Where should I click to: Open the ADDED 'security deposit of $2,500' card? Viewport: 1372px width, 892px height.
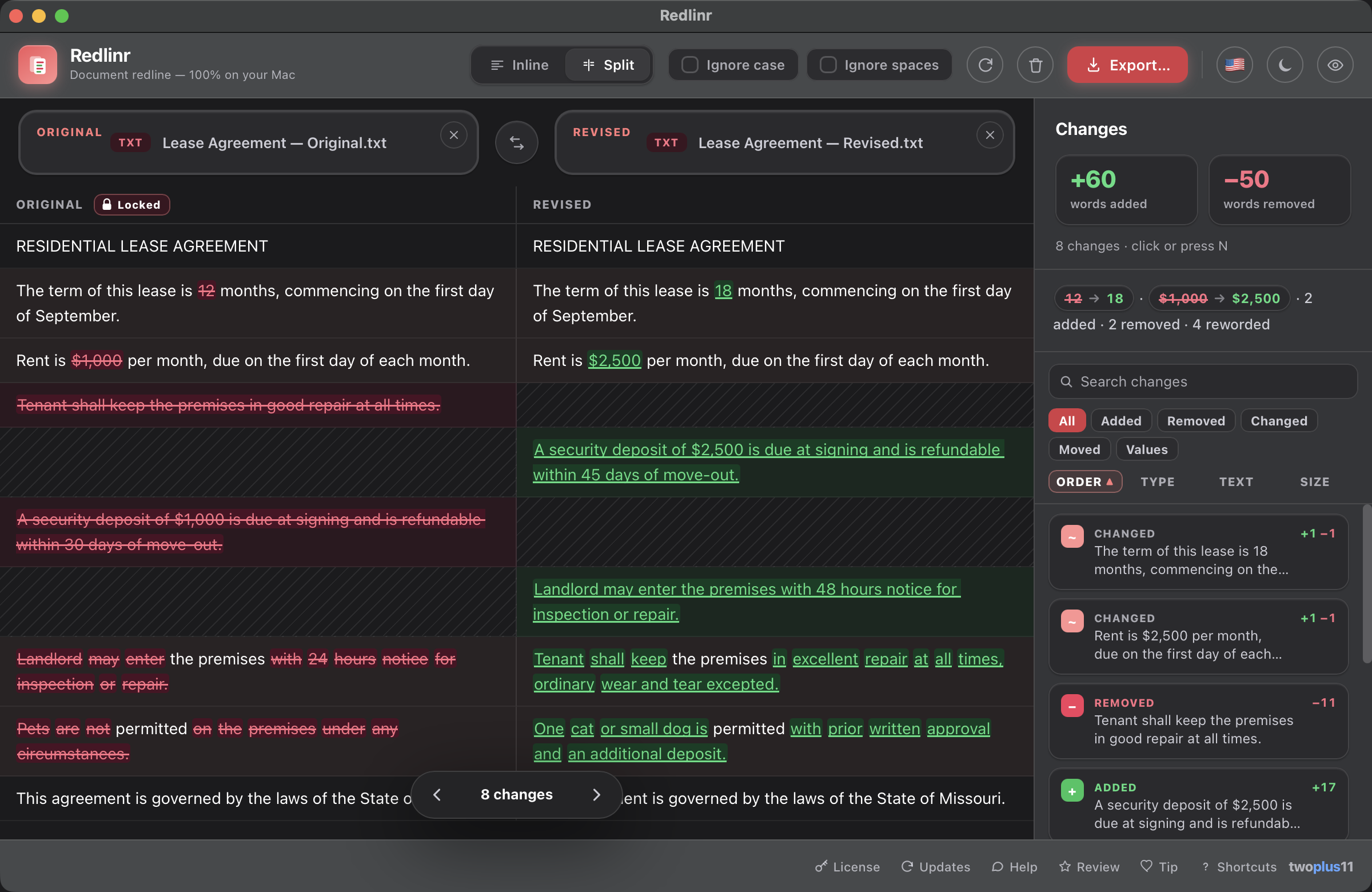pos(1198,805)
